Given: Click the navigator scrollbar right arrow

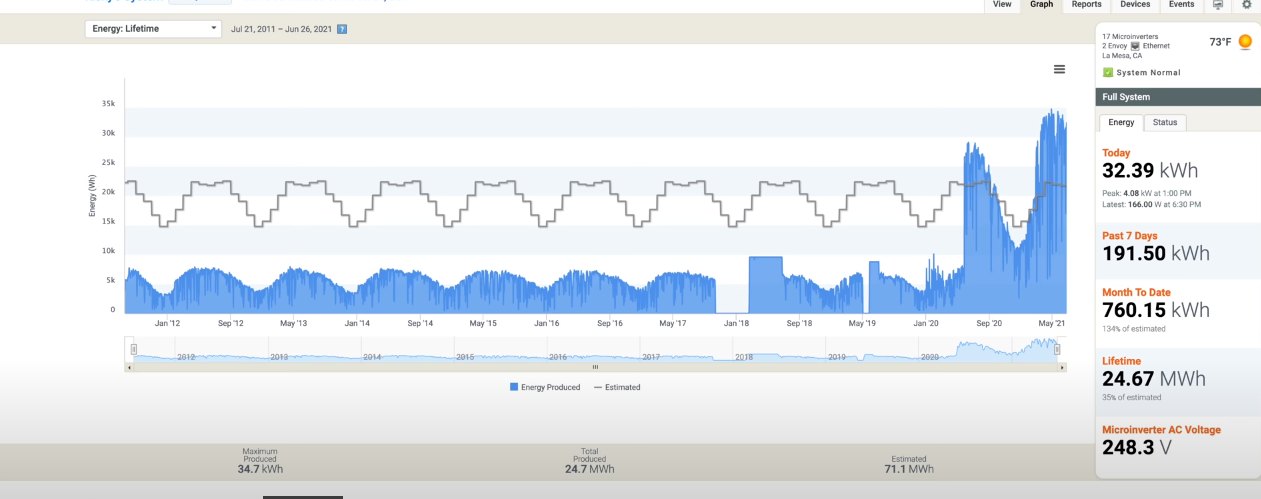Looking at the screenshot, I should 1062,368.
